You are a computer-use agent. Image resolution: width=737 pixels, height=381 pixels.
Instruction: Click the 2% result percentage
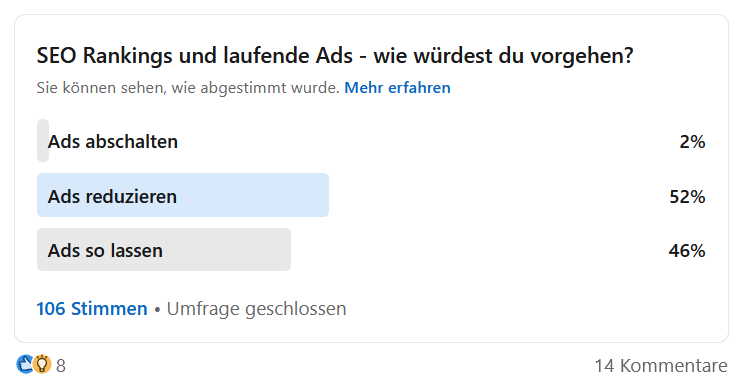click(692, 141)
